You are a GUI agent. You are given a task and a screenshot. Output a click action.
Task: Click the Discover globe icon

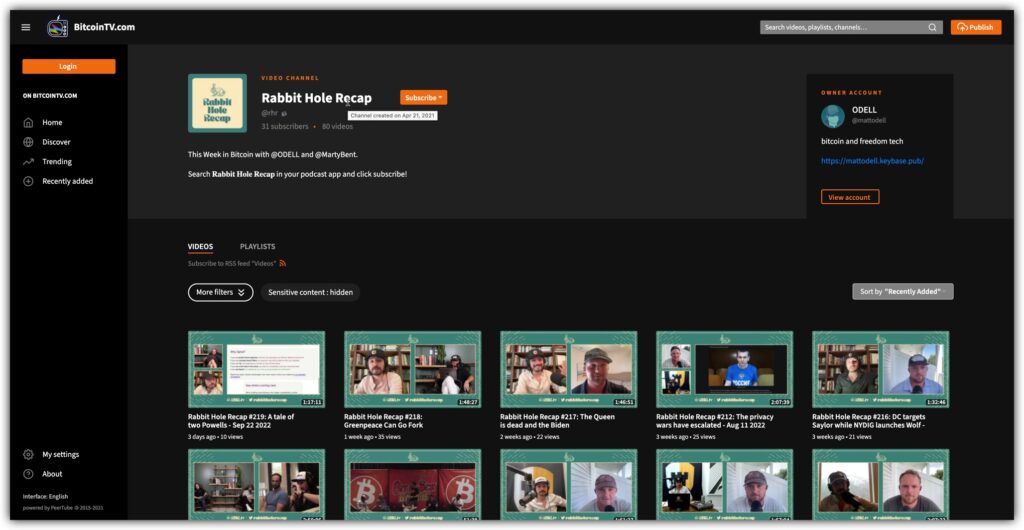click(28, 142)
